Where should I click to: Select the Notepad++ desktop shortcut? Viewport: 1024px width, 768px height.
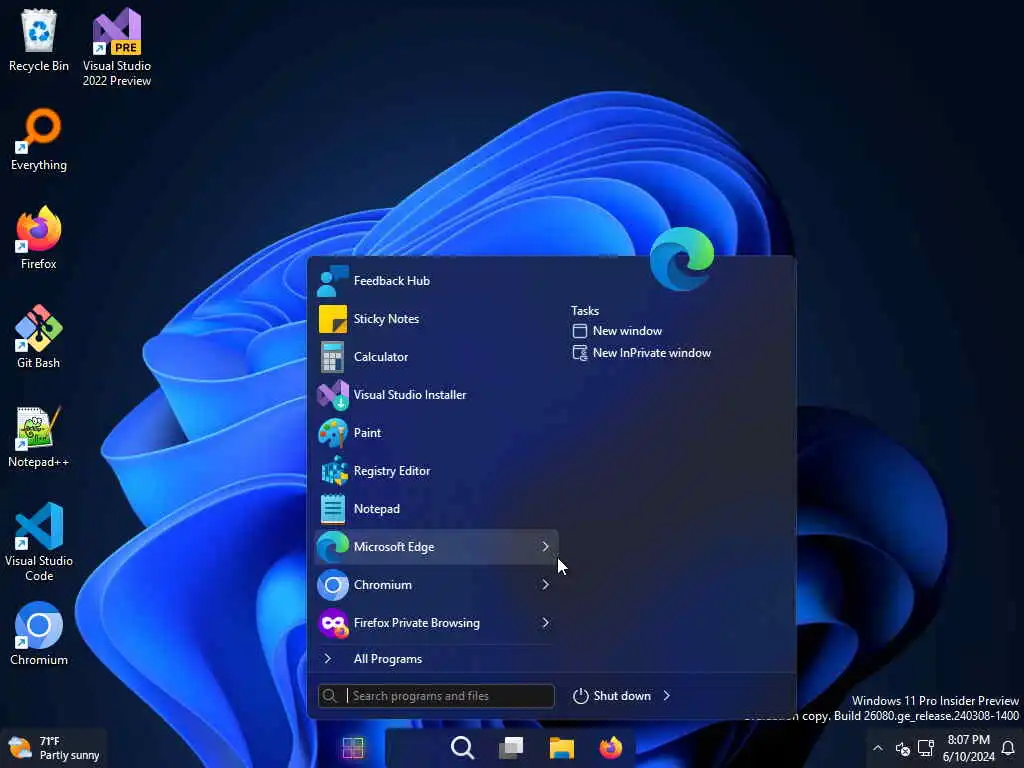pos(39,436)
